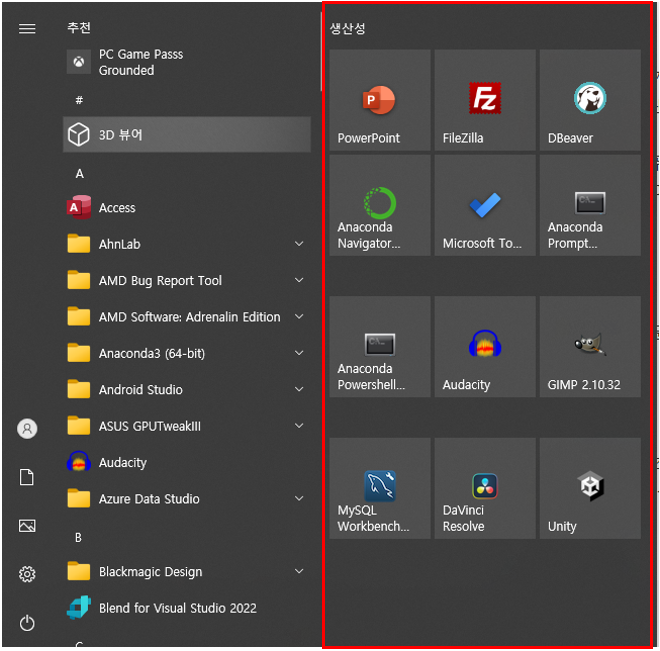The image size is (660, 651).
Task: Open the DBeaver tile
Action: (x=590, y=100)
